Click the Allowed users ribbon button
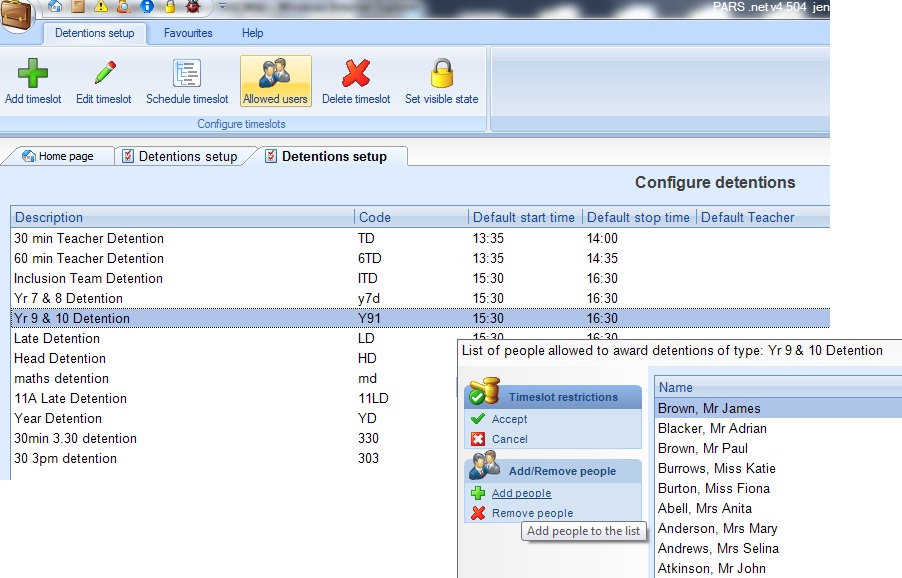The image size is (902, 578). [x=275, y=80]
